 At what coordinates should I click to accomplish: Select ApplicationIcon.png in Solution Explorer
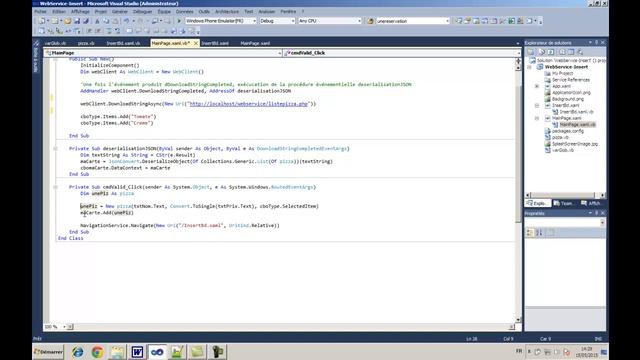[571, 93]
